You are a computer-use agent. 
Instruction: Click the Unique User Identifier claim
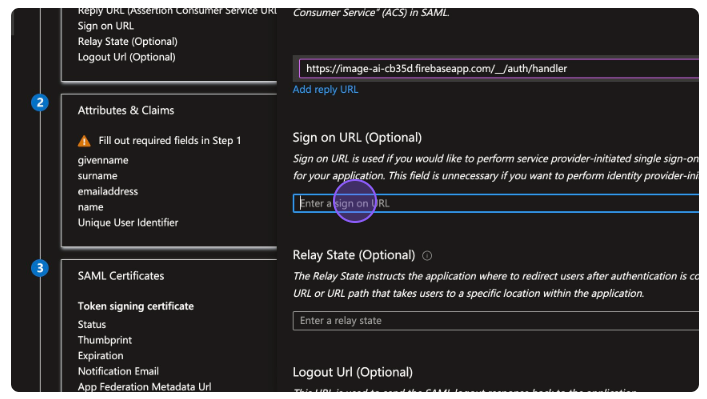(128, 223)
